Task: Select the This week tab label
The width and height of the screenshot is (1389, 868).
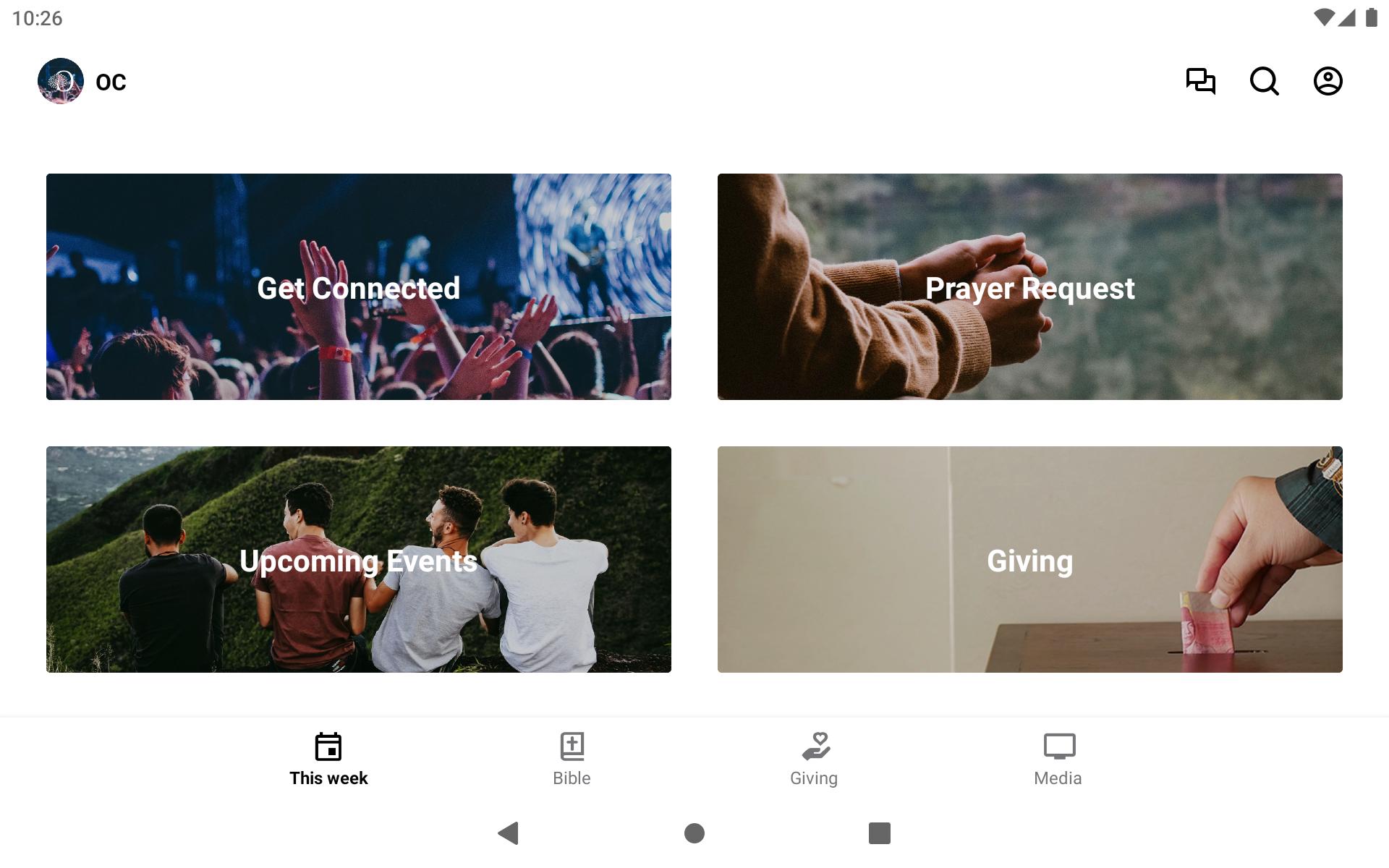Action: click(328, 778)
